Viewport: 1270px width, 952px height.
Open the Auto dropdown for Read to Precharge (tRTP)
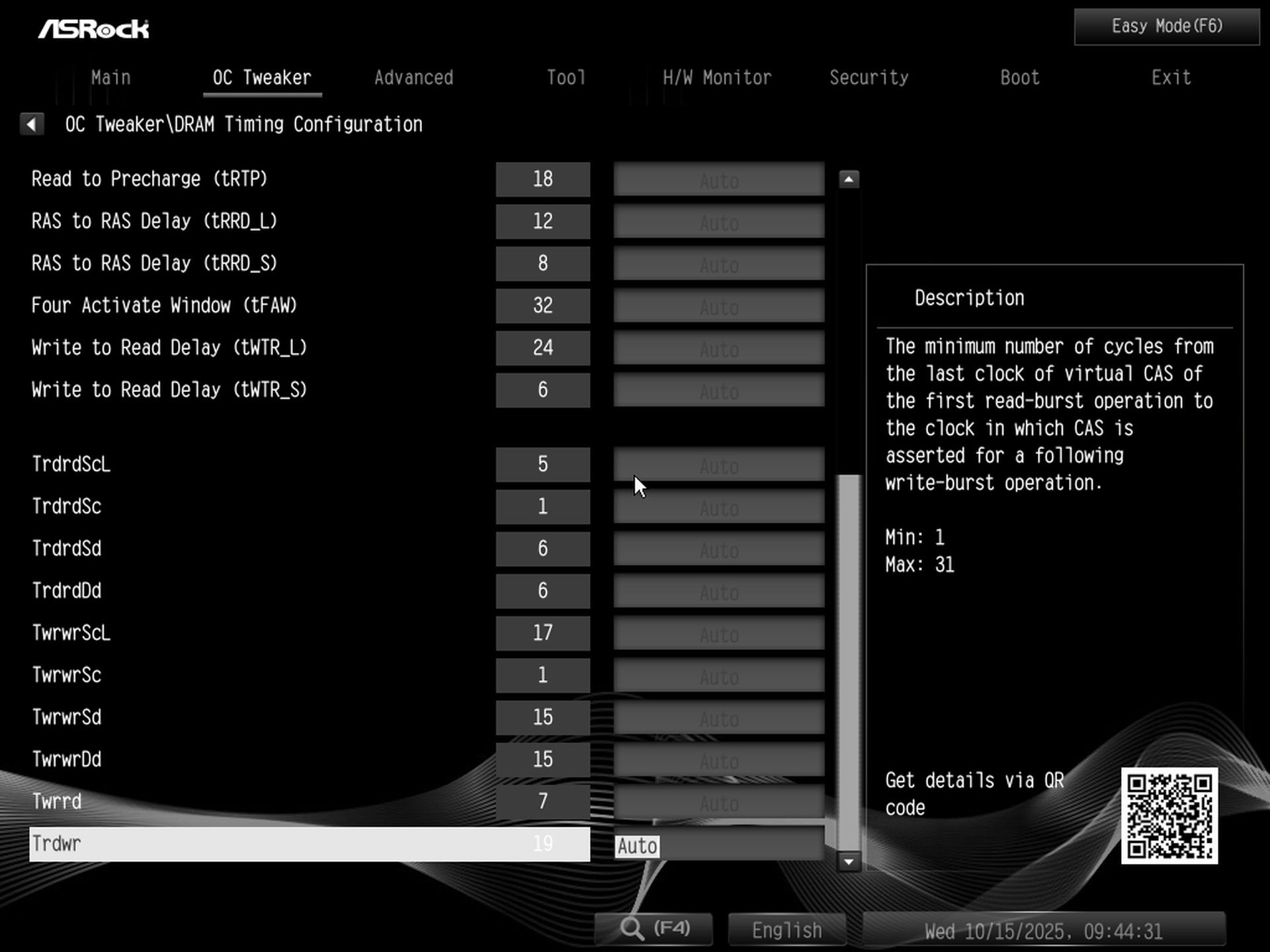(x=718, y=179)
